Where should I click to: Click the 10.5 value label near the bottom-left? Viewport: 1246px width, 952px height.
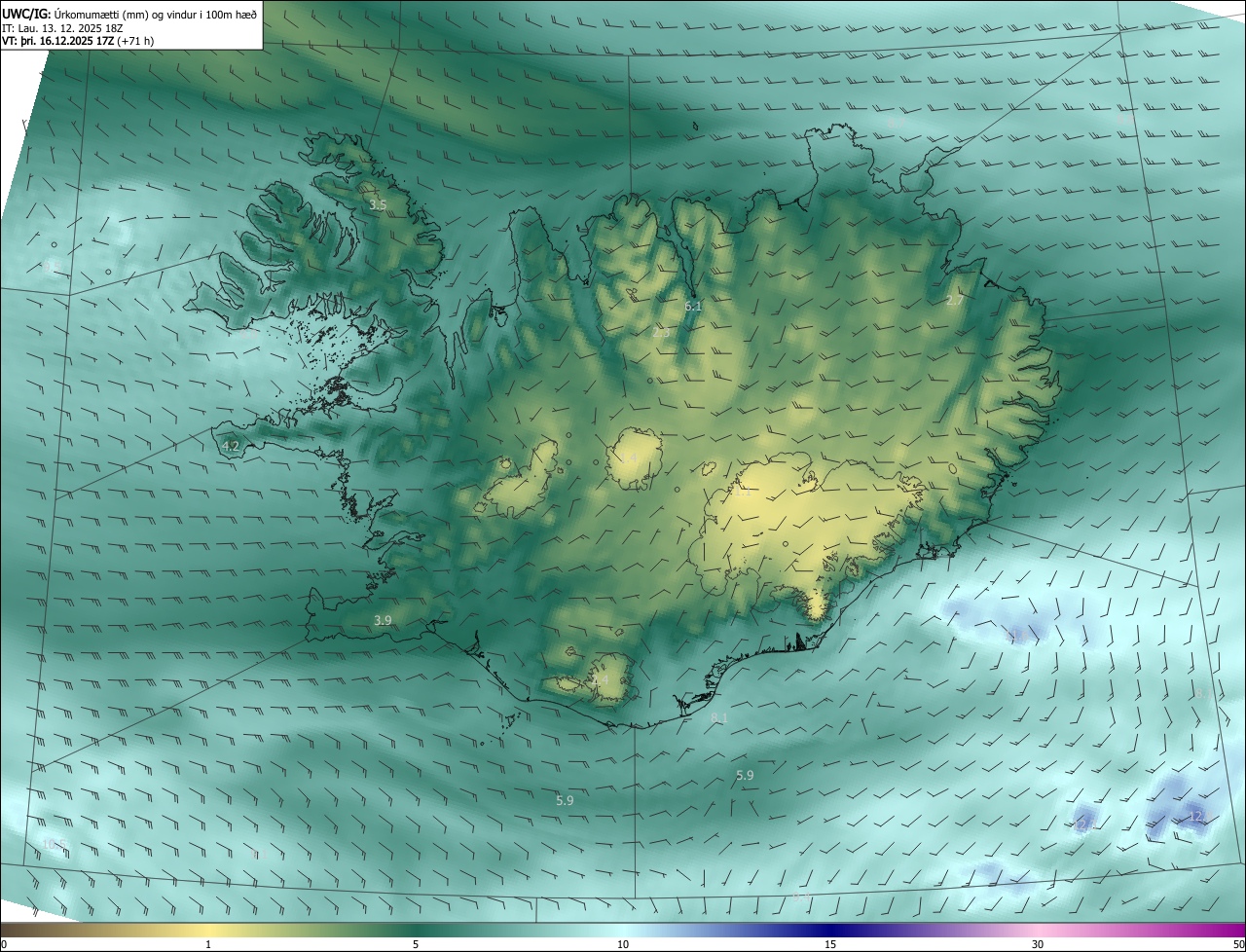[55, 844]
